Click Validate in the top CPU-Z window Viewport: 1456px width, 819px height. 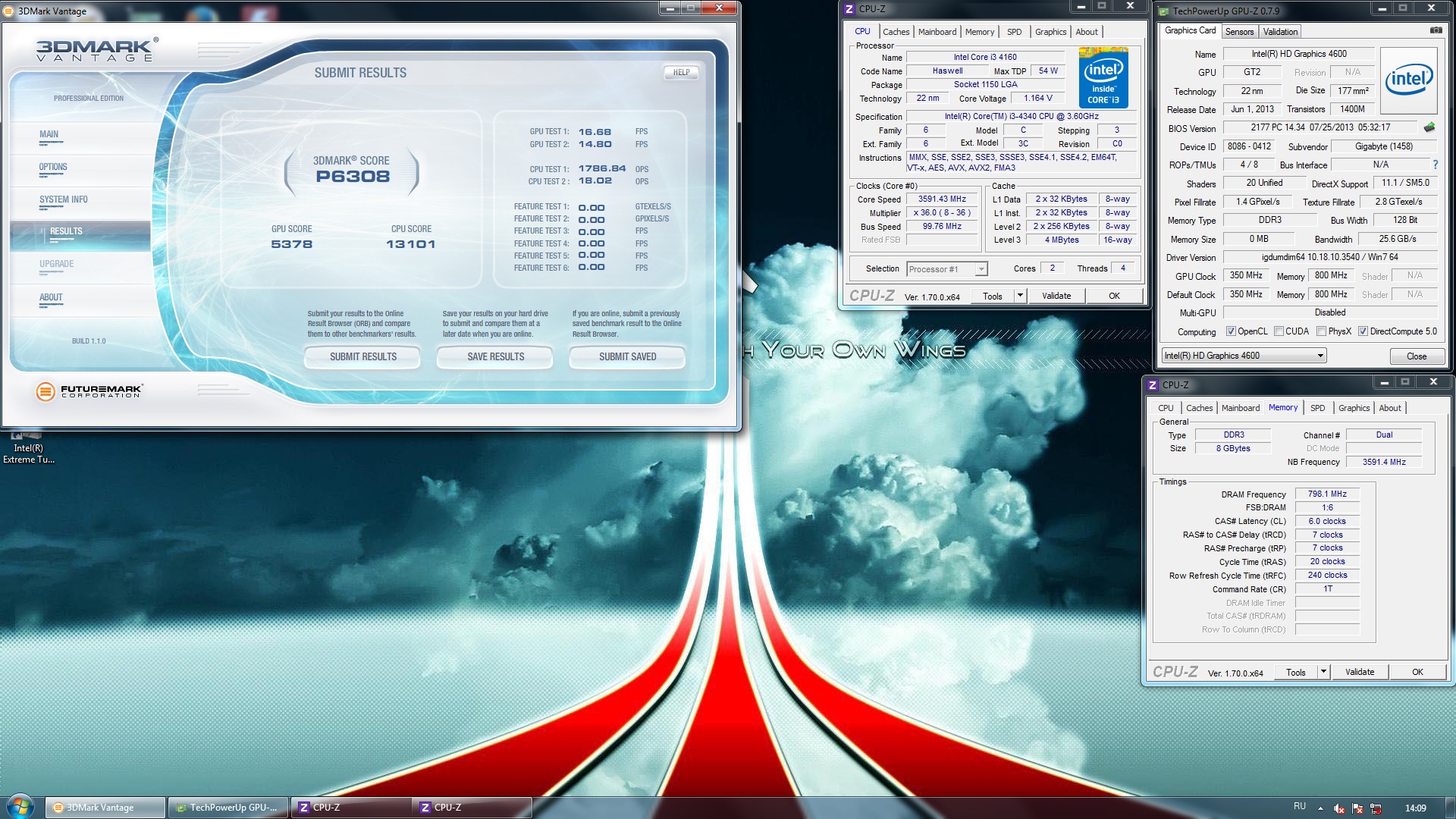coord(1056,296)
